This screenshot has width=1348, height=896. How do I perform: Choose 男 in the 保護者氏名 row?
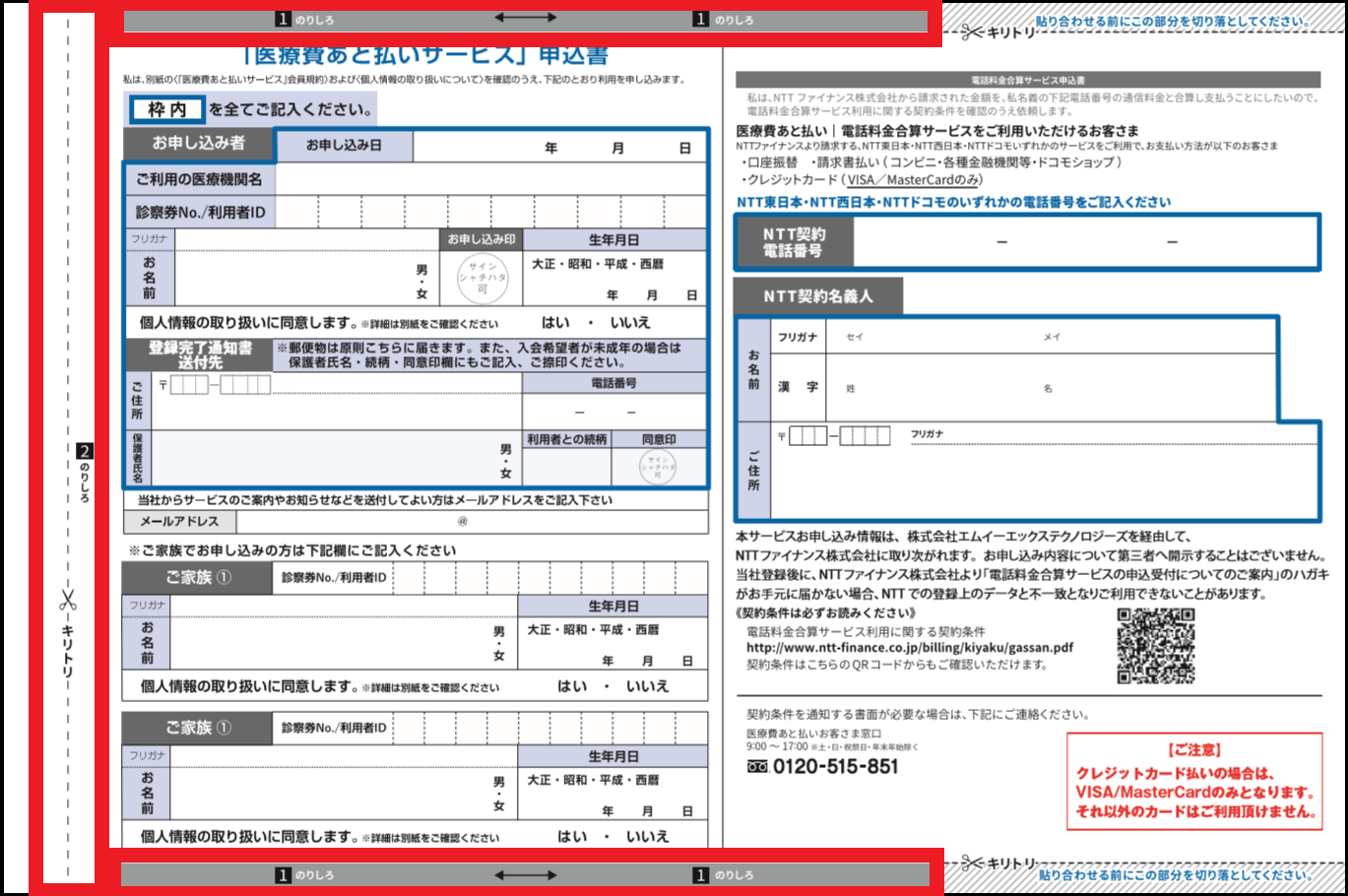point(505,449)
